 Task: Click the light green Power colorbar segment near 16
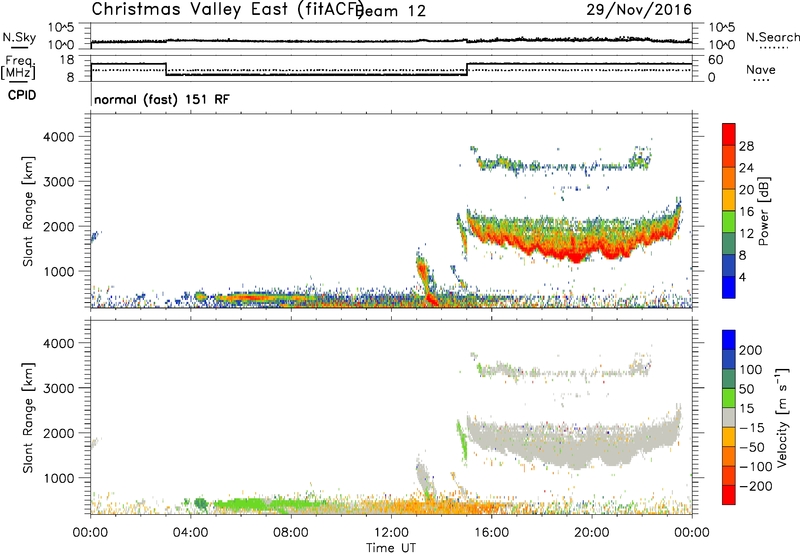[x=729, y=221]
